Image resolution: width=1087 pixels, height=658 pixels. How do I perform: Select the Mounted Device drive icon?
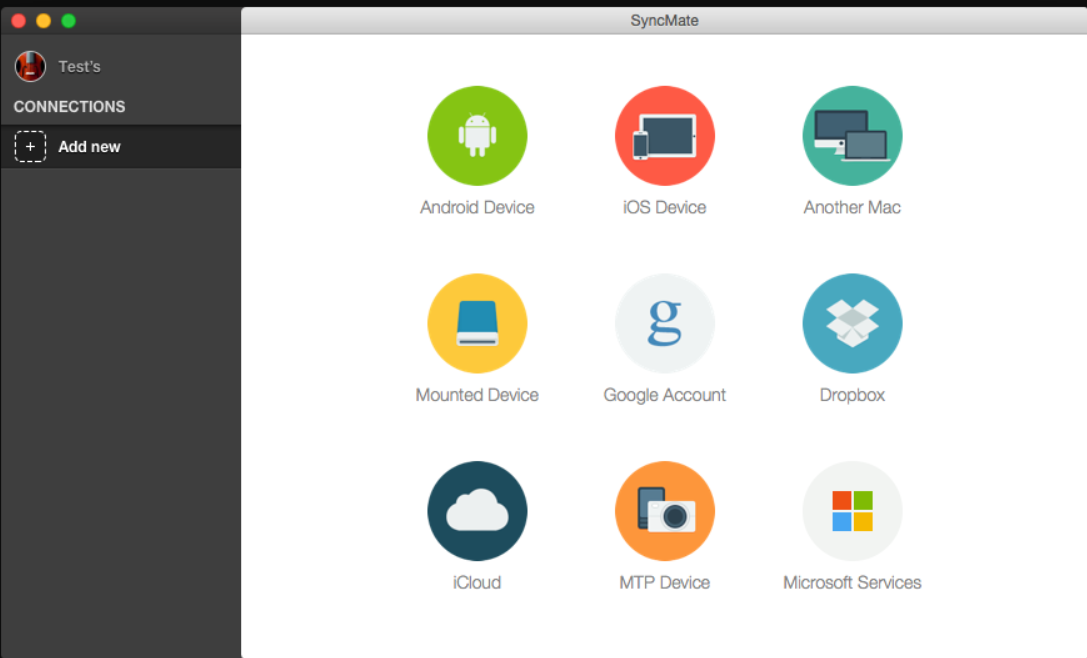[477, 324]
